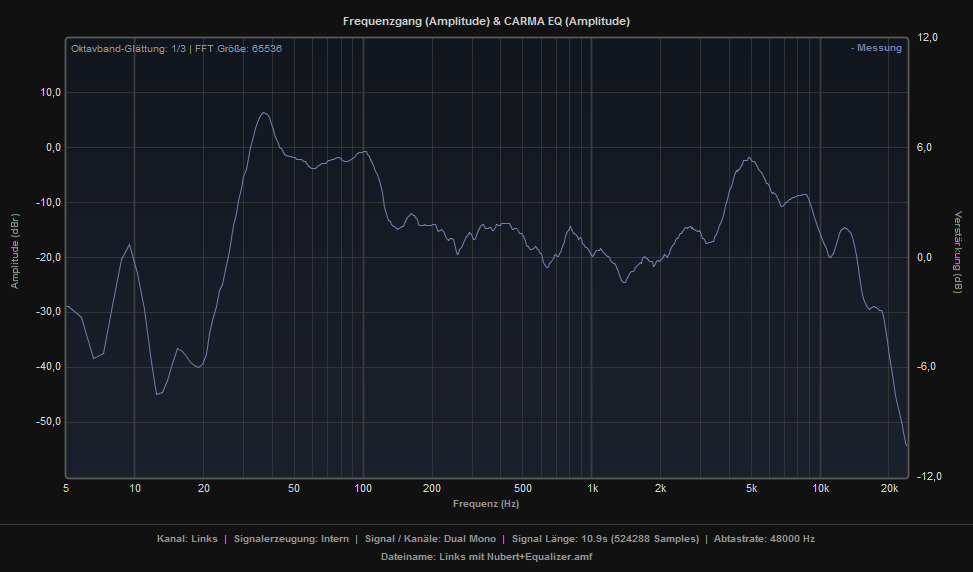Click 'Dateiname: Links mit Nubert+Equalizer.amf' text
This screenshot has width=973, height=572.
coord(486,557)
